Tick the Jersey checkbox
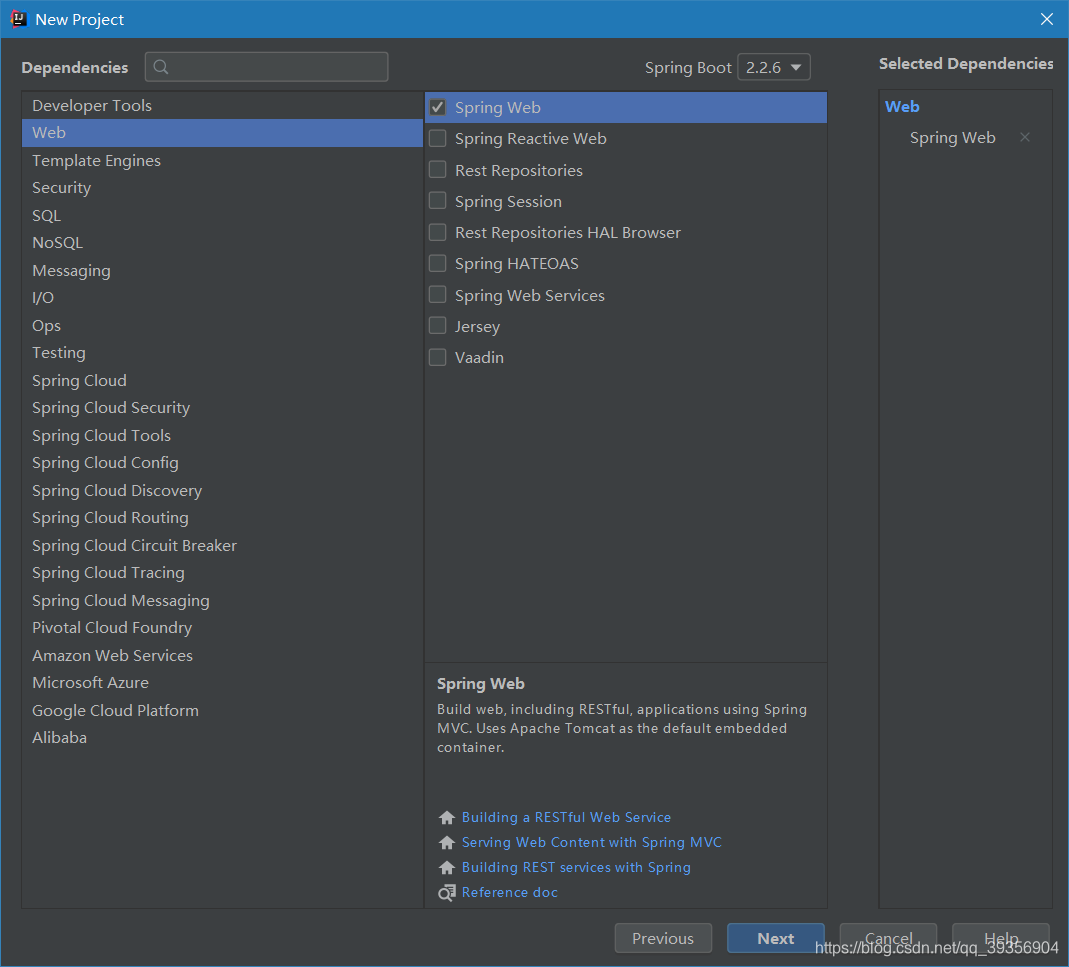This screenshot has width=1069, height=967. [x=438, y=326]
